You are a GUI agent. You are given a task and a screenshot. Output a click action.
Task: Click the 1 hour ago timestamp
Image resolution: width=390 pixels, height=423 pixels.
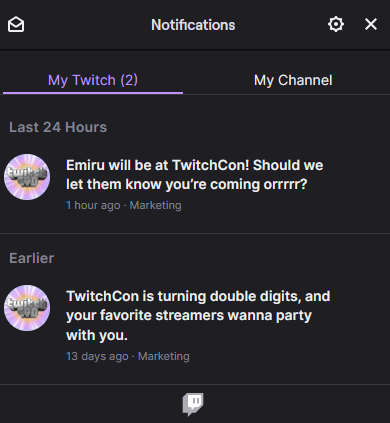[x=93, y=205]
